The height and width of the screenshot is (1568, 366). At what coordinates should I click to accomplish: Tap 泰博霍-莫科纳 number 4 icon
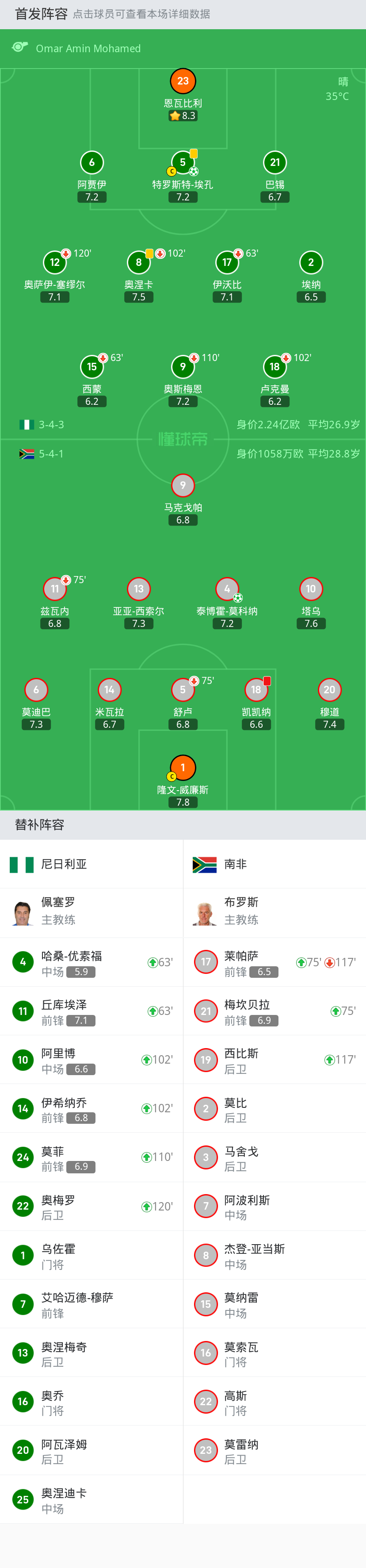tap(227, 588)
